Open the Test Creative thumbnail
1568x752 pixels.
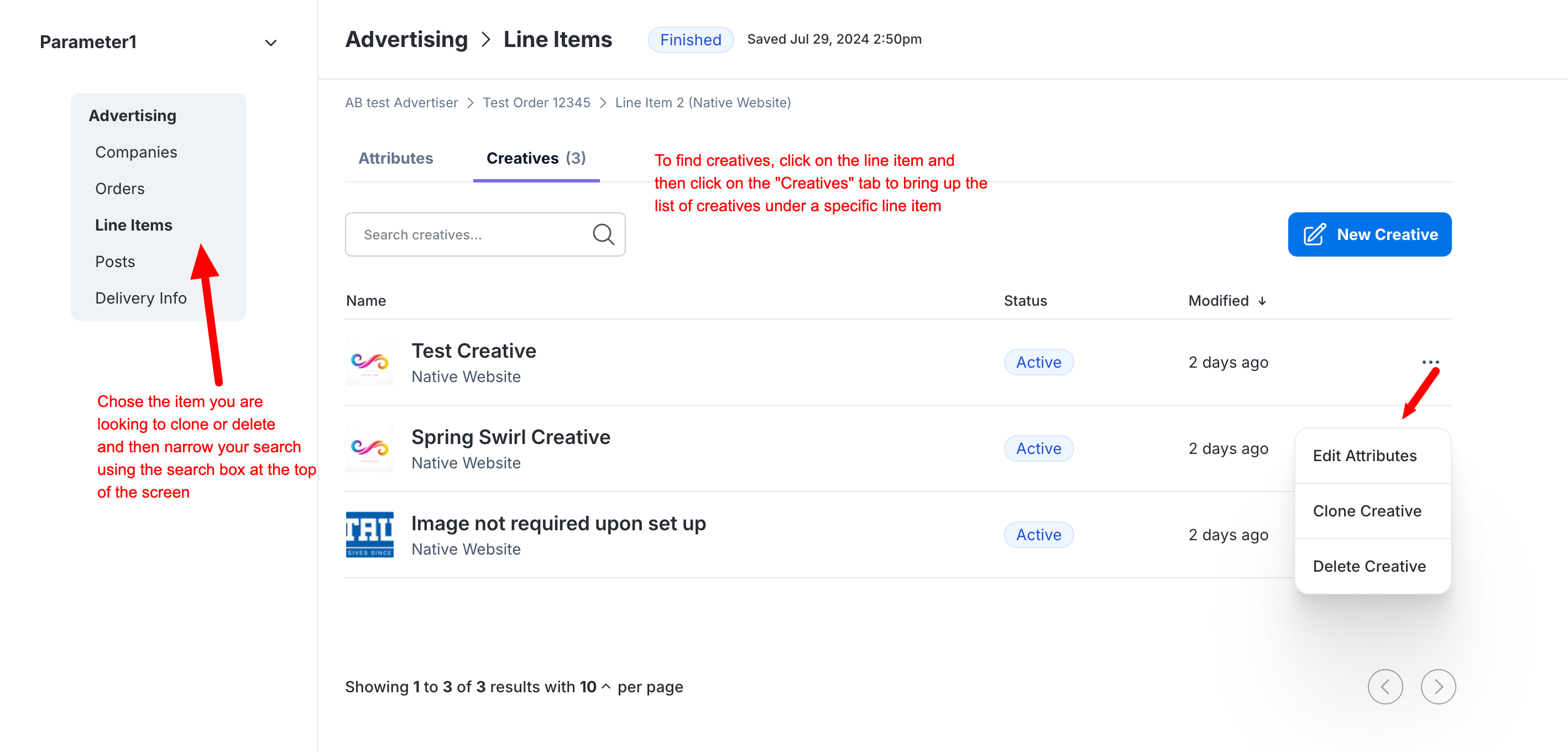point(369,362)
